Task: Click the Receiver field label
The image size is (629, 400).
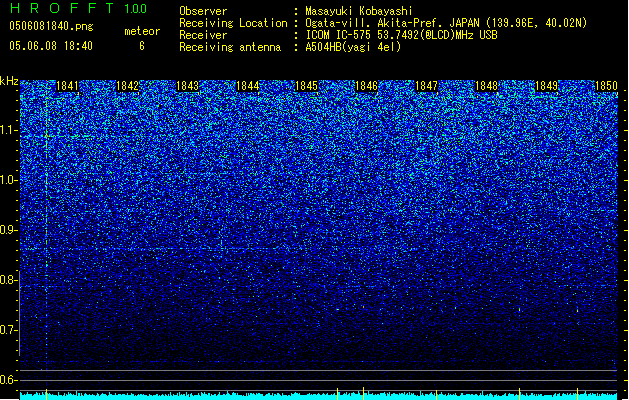Action: click(203, 35)
